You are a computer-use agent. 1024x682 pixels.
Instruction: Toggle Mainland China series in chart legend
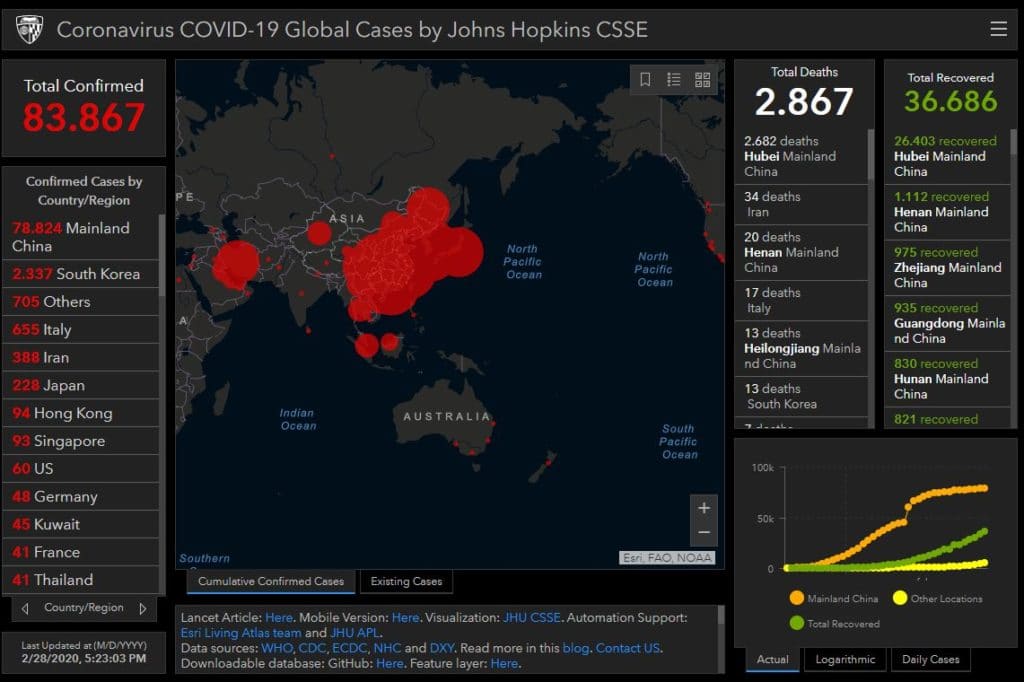836,599
